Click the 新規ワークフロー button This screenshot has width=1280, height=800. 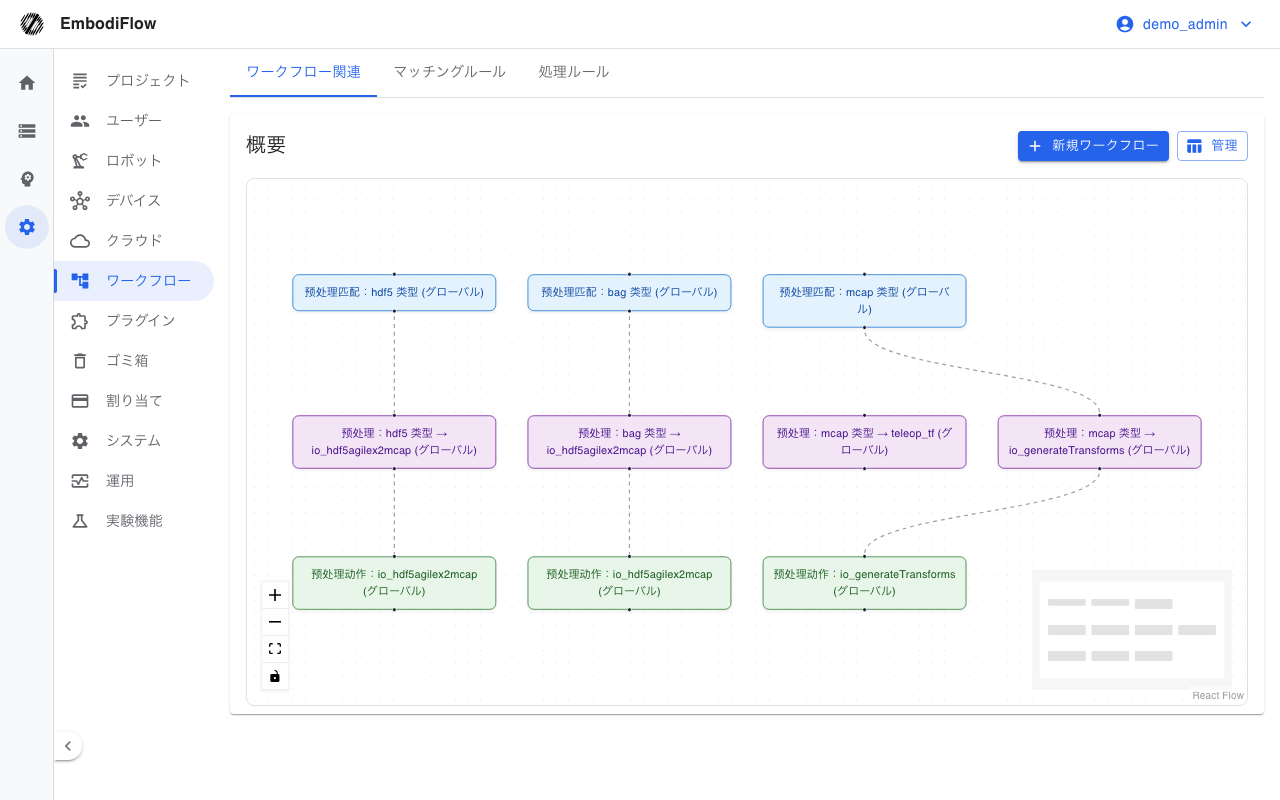click(x=1093, y=146)
